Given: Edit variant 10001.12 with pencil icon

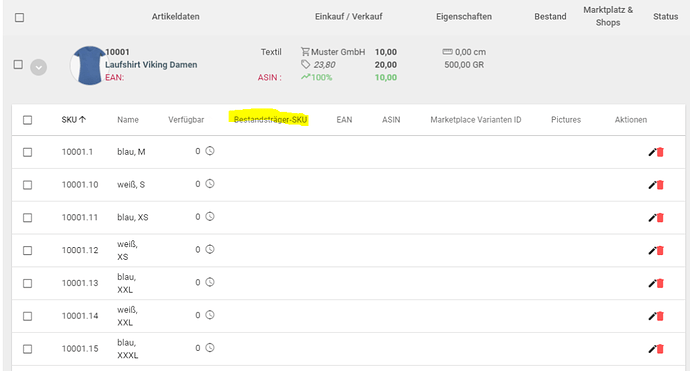Looking at the screenshot, I should click(x=652, y=251).
